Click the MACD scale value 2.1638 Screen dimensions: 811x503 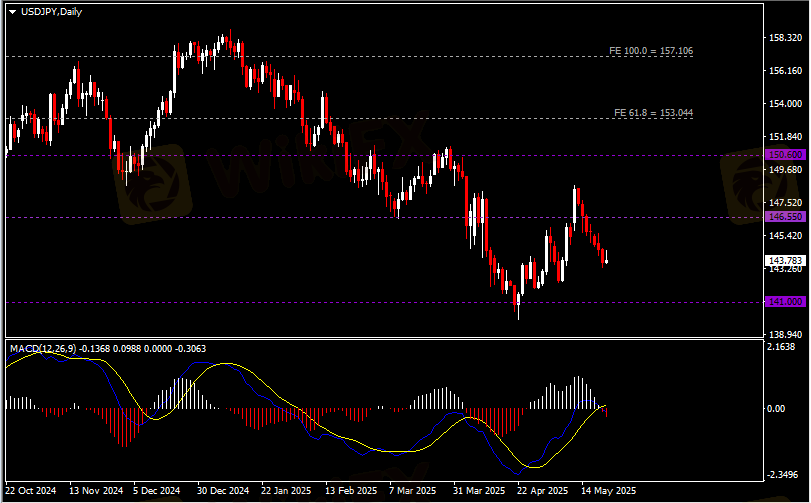[x=781, y=346]
